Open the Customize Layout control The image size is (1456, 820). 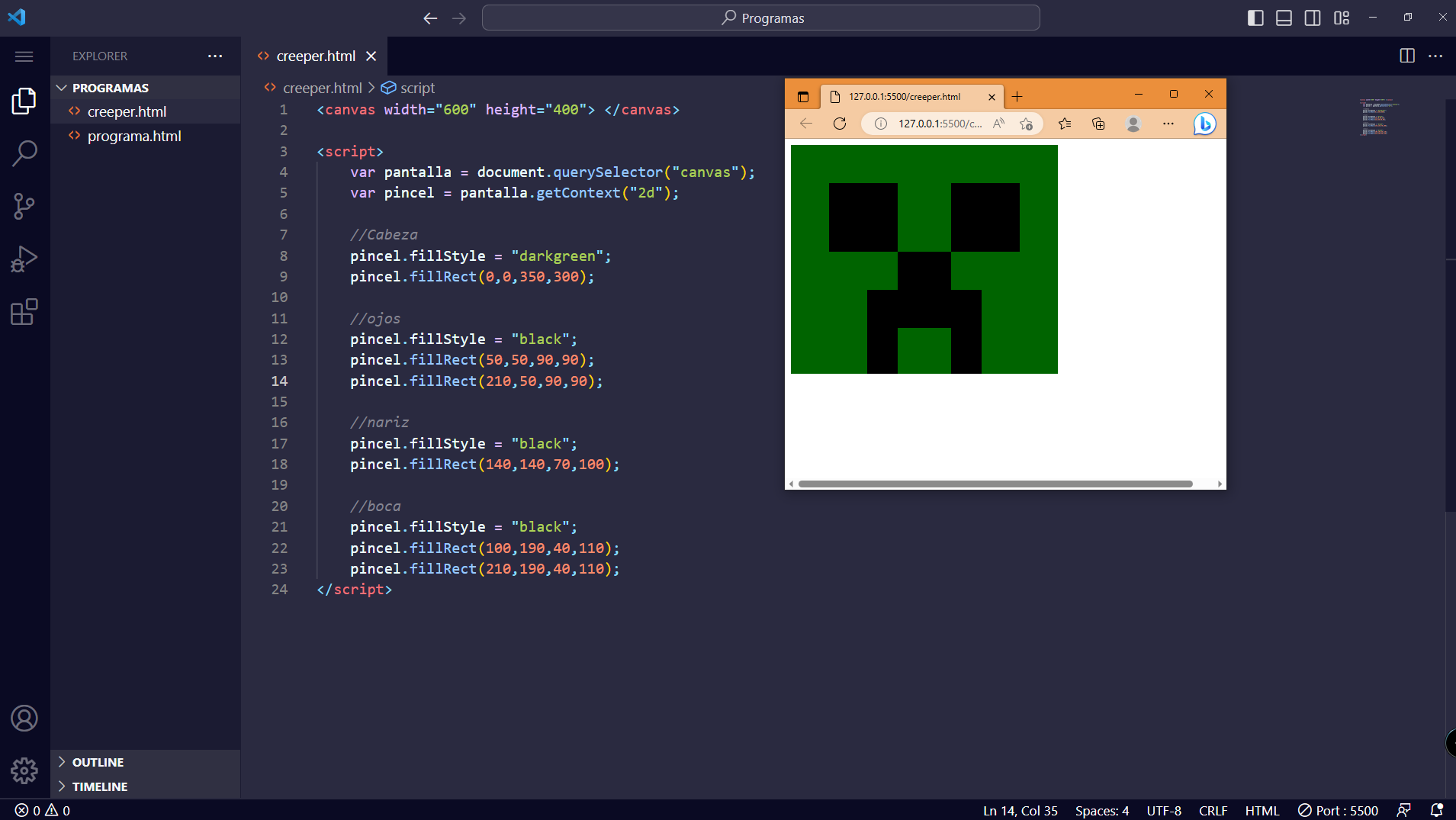(1342, 18)
